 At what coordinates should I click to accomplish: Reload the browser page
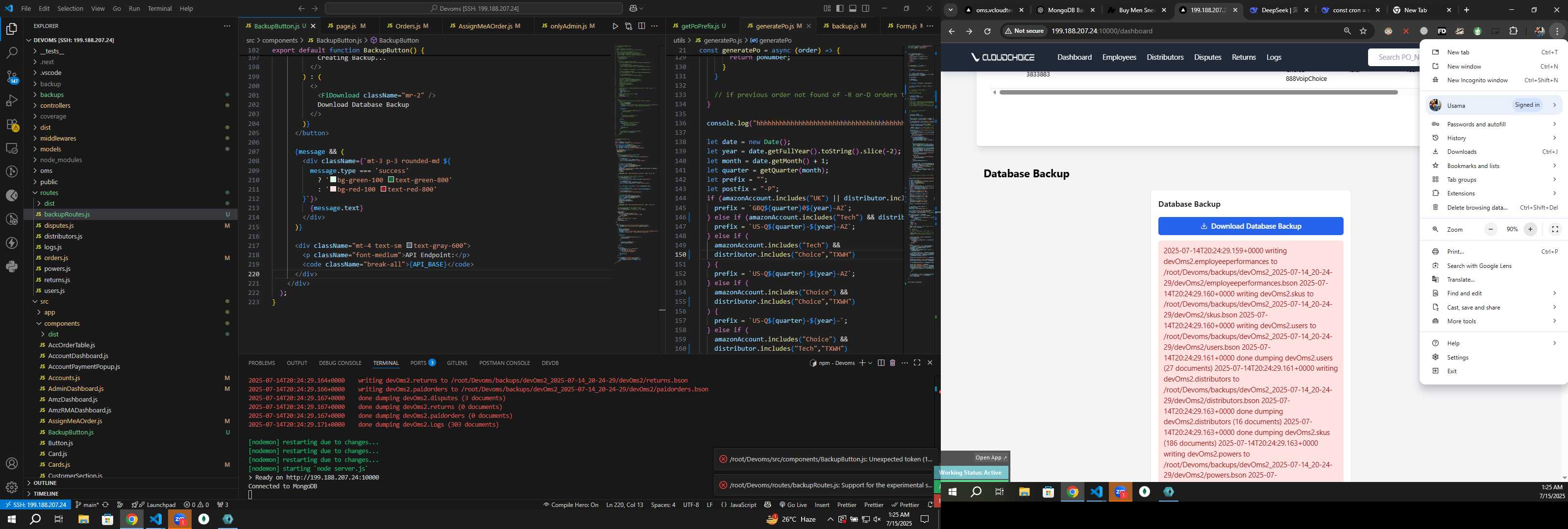987,31
